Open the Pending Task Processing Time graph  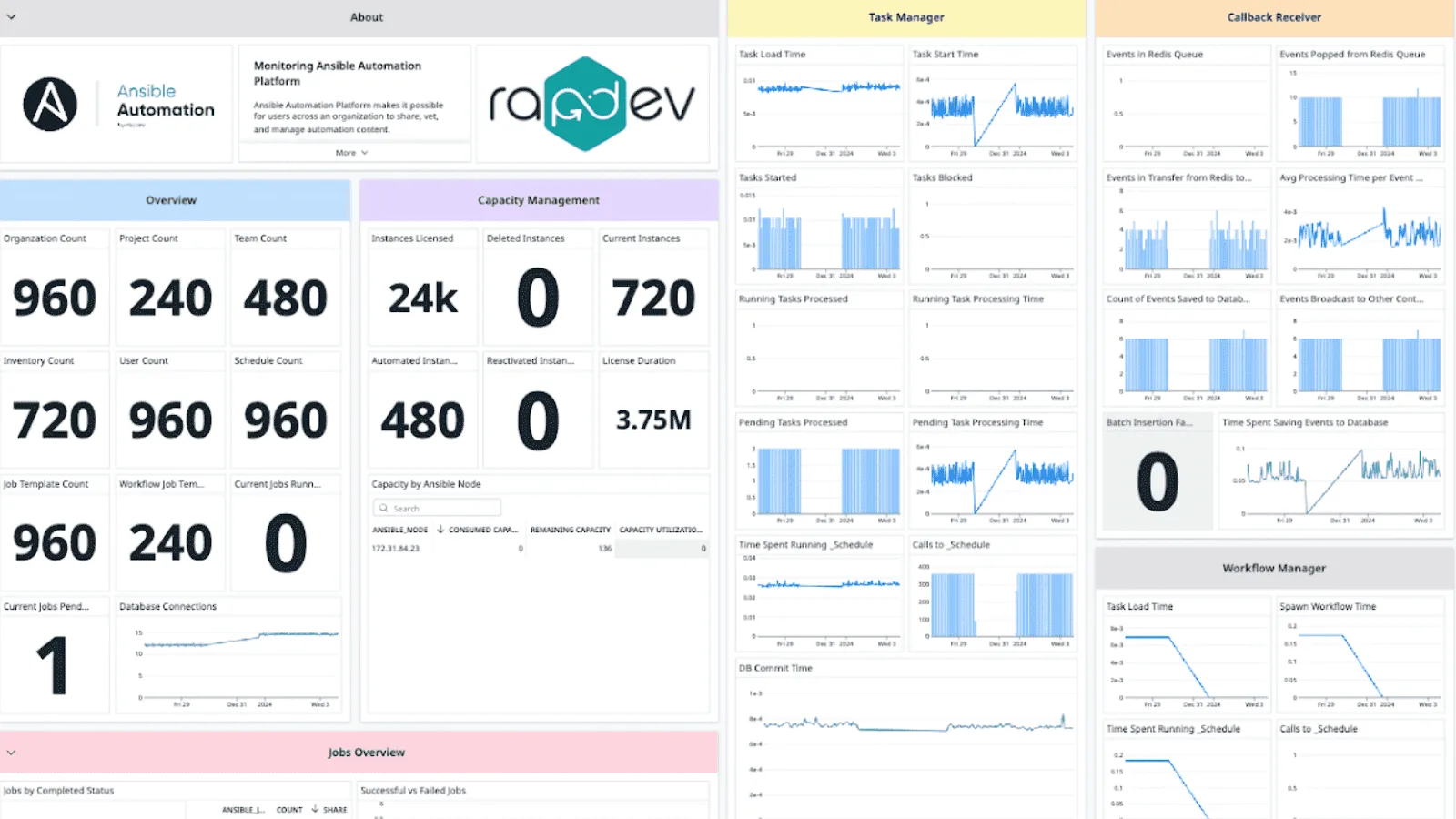pos(993,479)
